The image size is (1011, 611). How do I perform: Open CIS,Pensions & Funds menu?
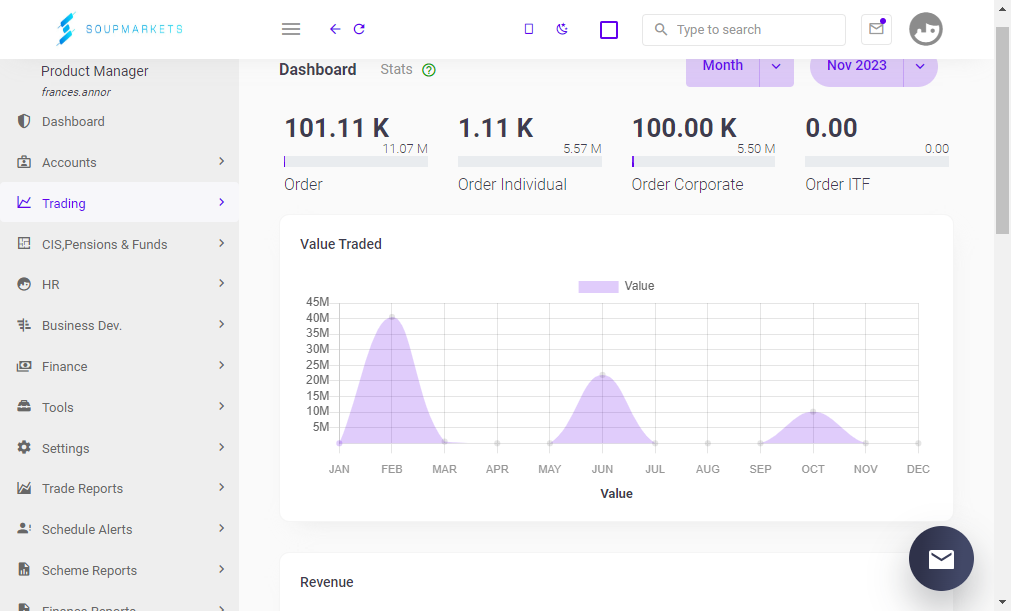(119, 244)
